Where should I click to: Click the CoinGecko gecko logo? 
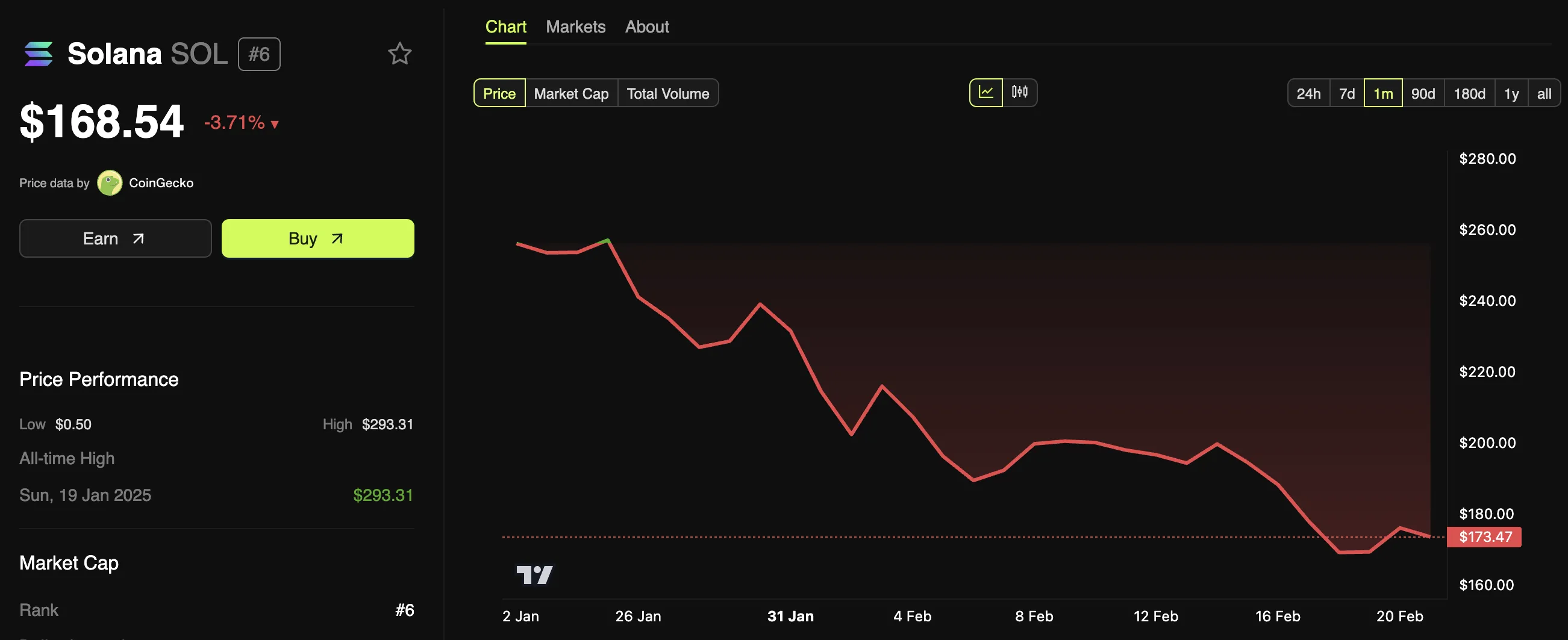[110, 183]
